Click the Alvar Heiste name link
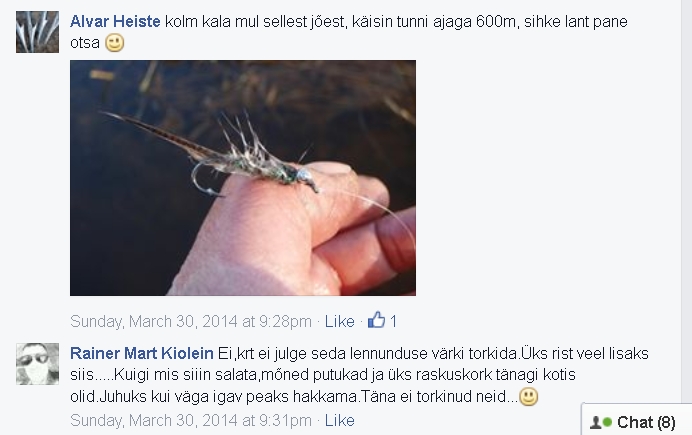 click(115, 21)
